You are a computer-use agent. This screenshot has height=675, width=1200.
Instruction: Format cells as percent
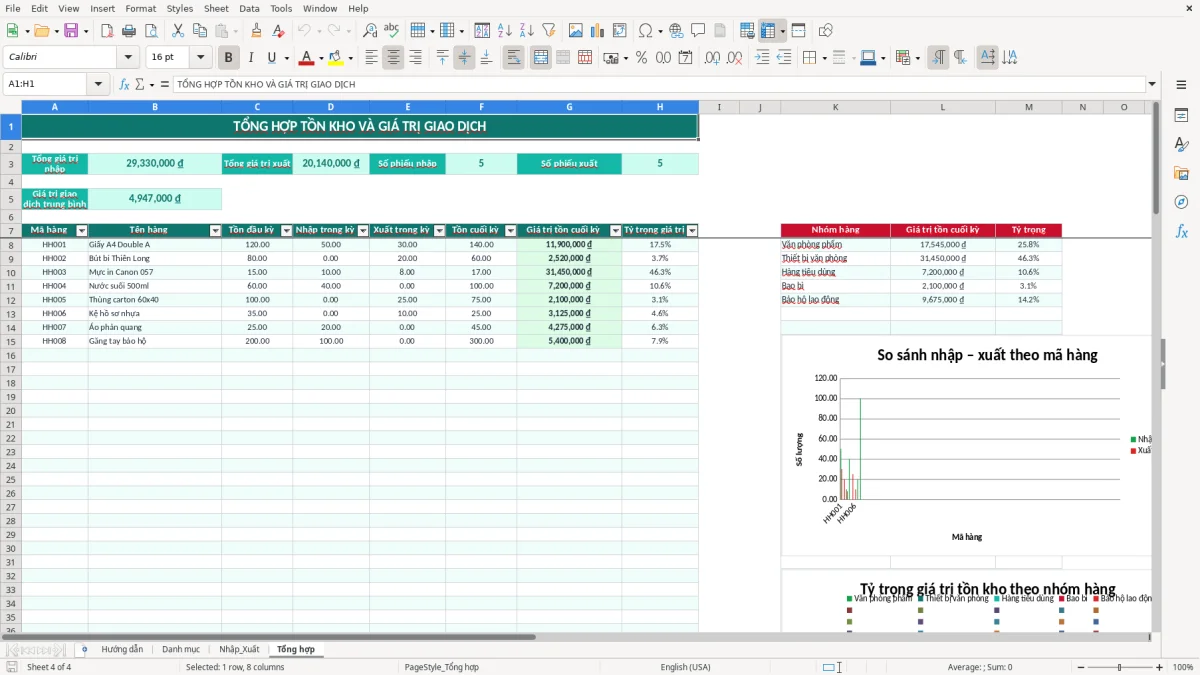click(641, 58)
